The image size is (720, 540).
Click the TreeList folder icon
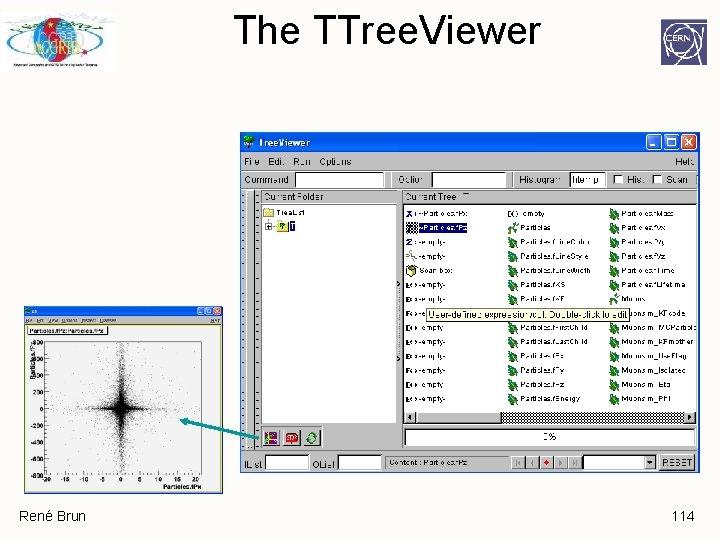click(269, 213)
